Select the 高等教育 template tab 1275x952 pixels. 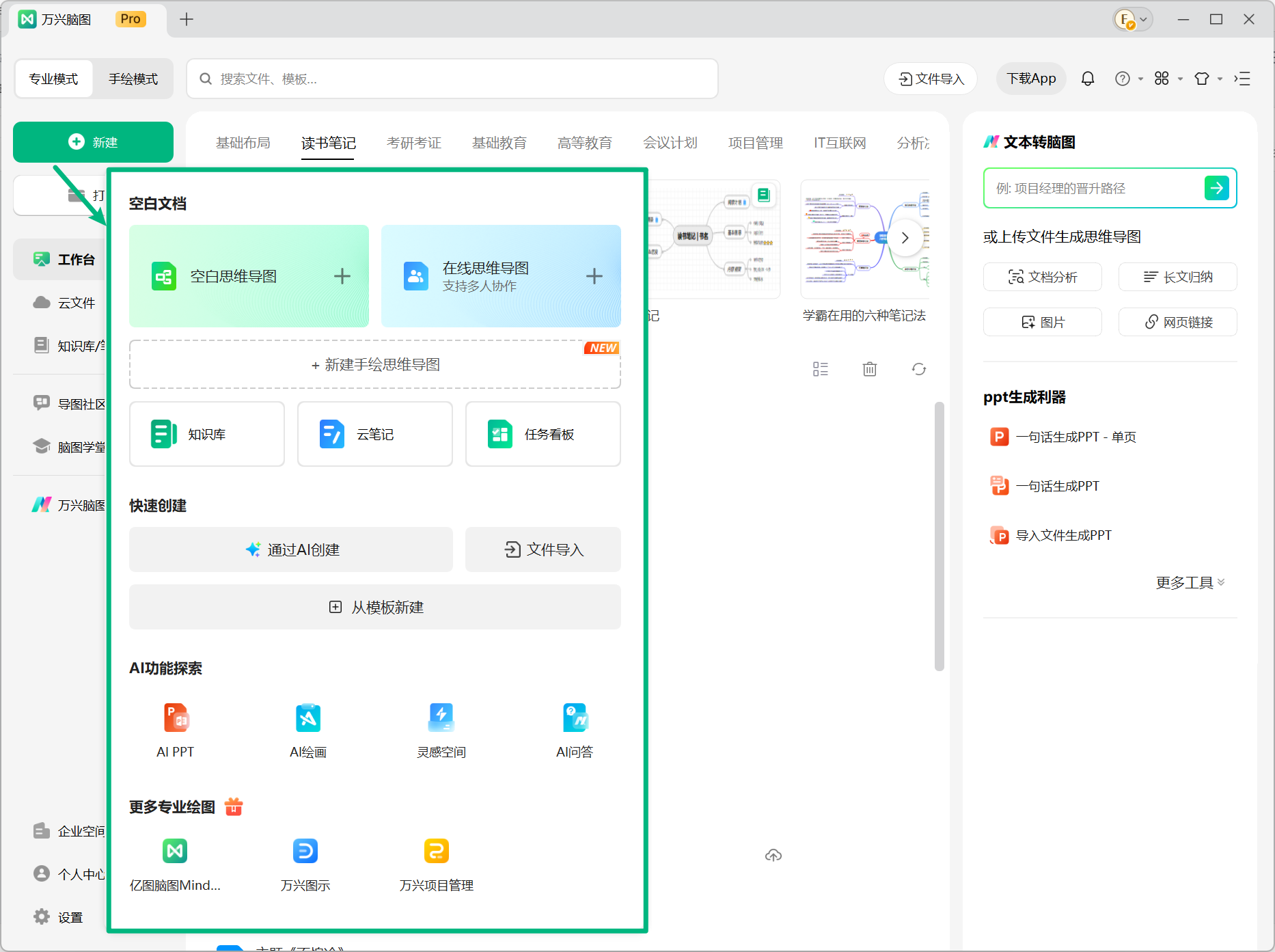point(585,143)
